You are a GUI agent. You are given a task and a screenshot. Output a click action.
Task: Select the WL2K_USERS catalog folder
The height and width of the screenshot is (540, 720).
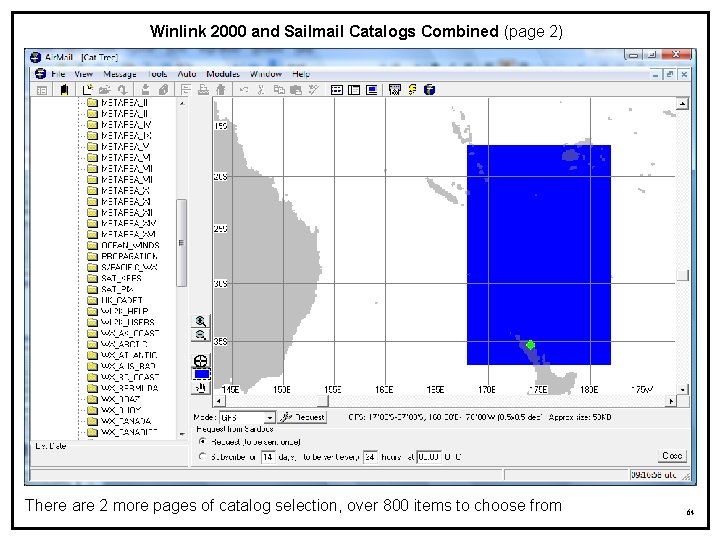[122, 322]
